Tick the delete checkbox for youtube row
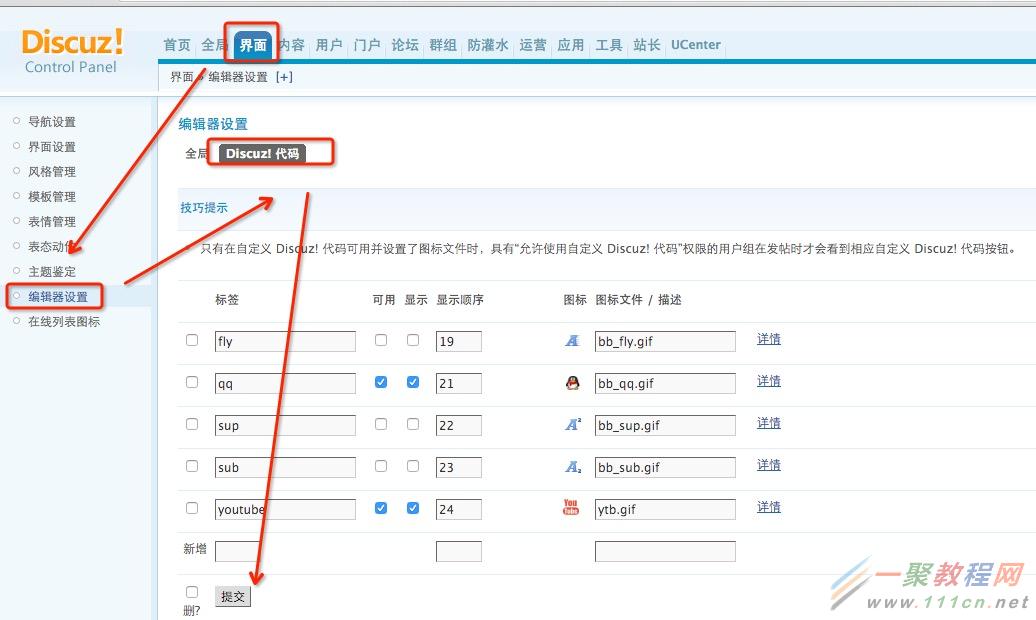 click(192, 508)
